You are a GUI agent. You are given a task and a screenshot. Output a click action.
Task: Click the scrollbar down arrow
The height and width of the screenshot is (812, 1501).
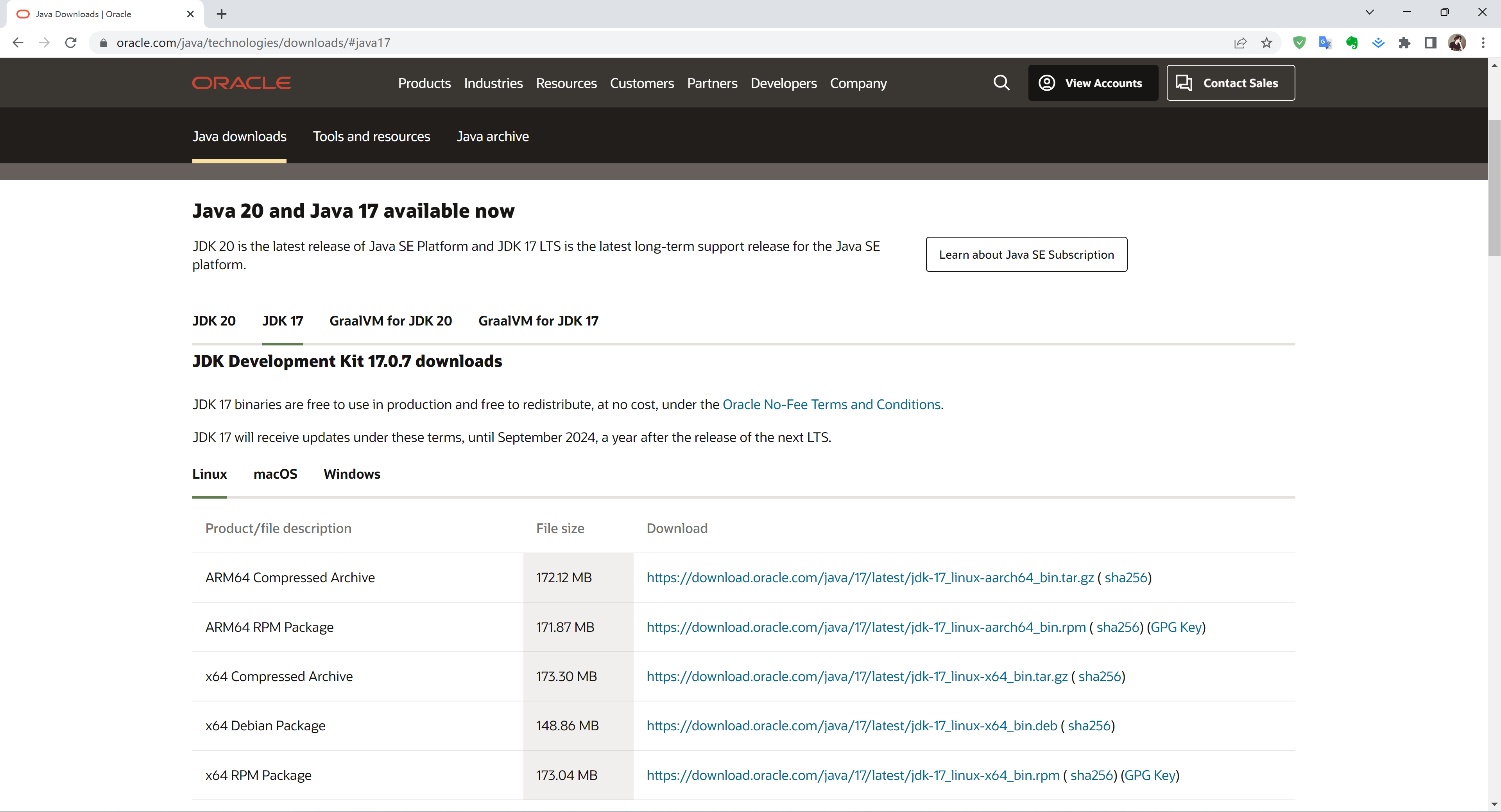(1494, 805)
